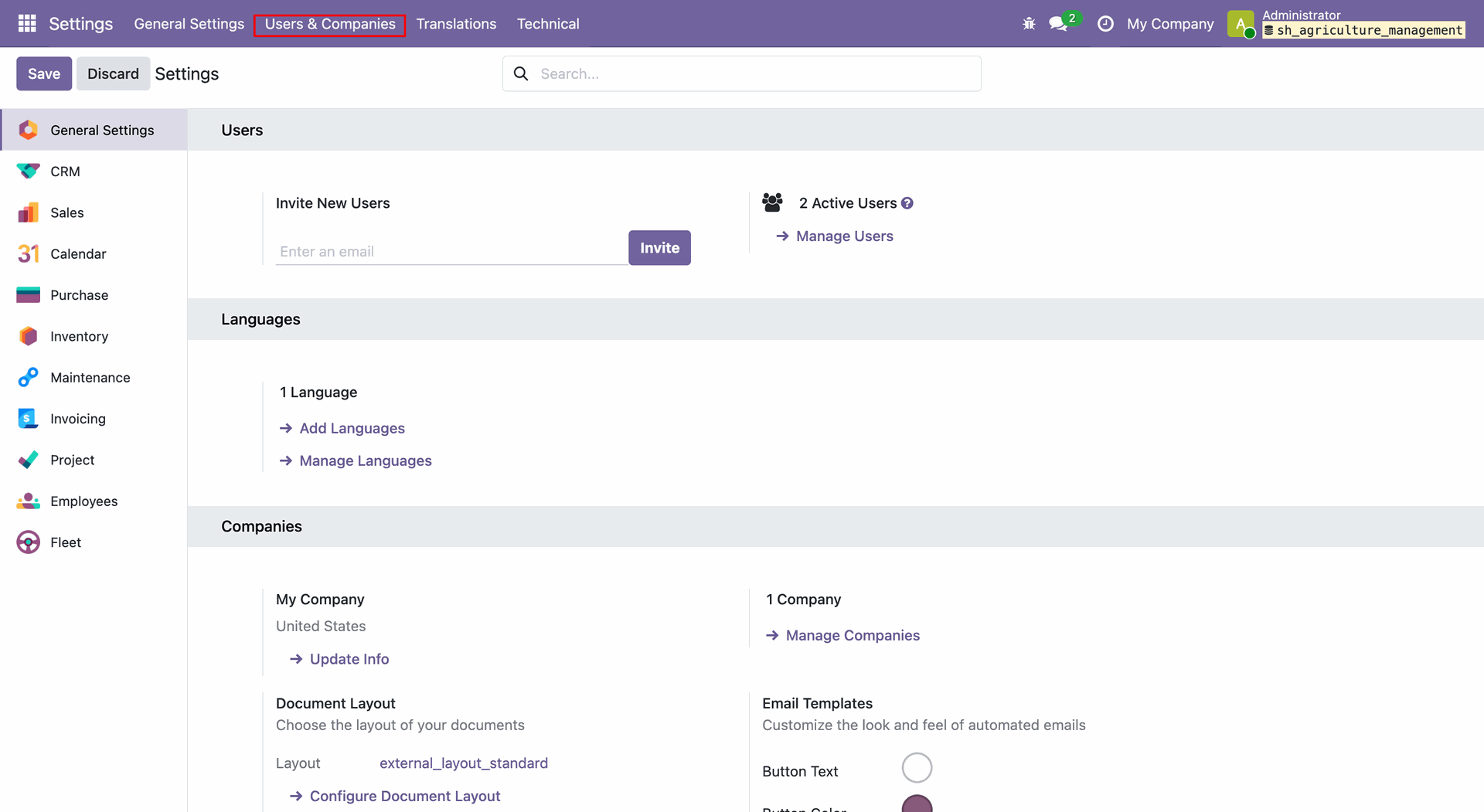The width and height of the screenshot is (1484, 812).
Task: Click the Save button
Action: (x=44, y=73)
